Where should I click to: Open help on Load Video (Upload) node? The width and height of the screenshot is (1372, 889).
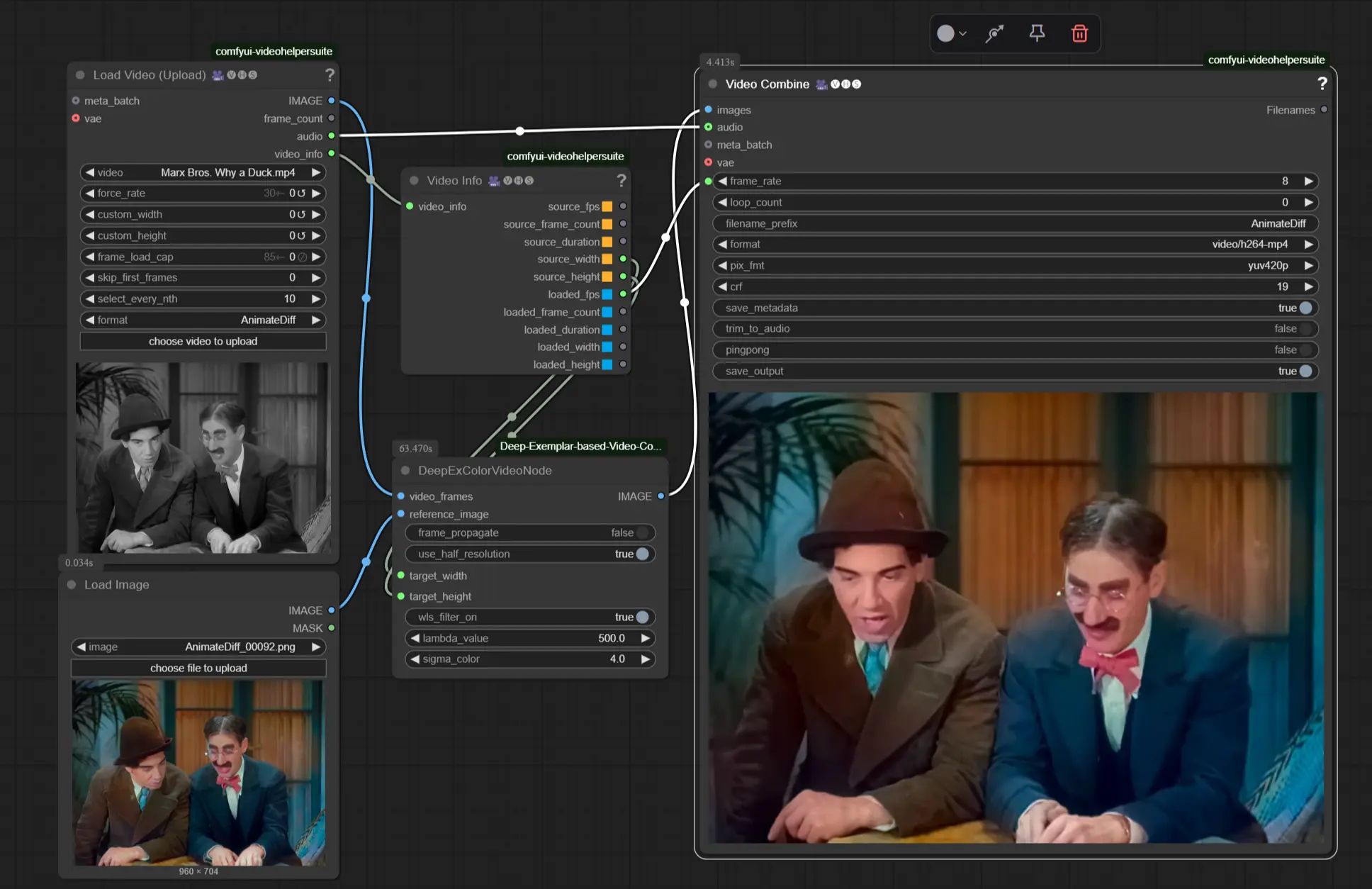click(x=330, y=74)
